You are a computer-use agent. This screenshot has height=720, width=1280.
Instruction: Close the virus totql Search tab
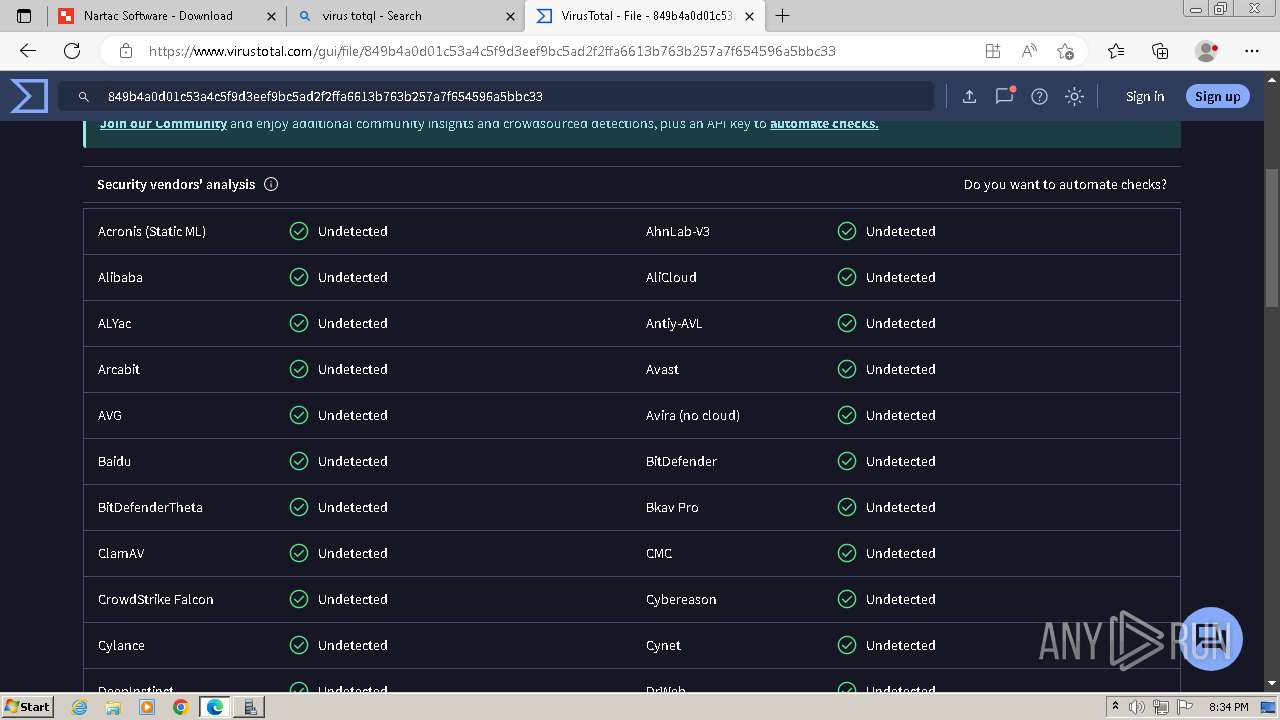tap(510, 16)
